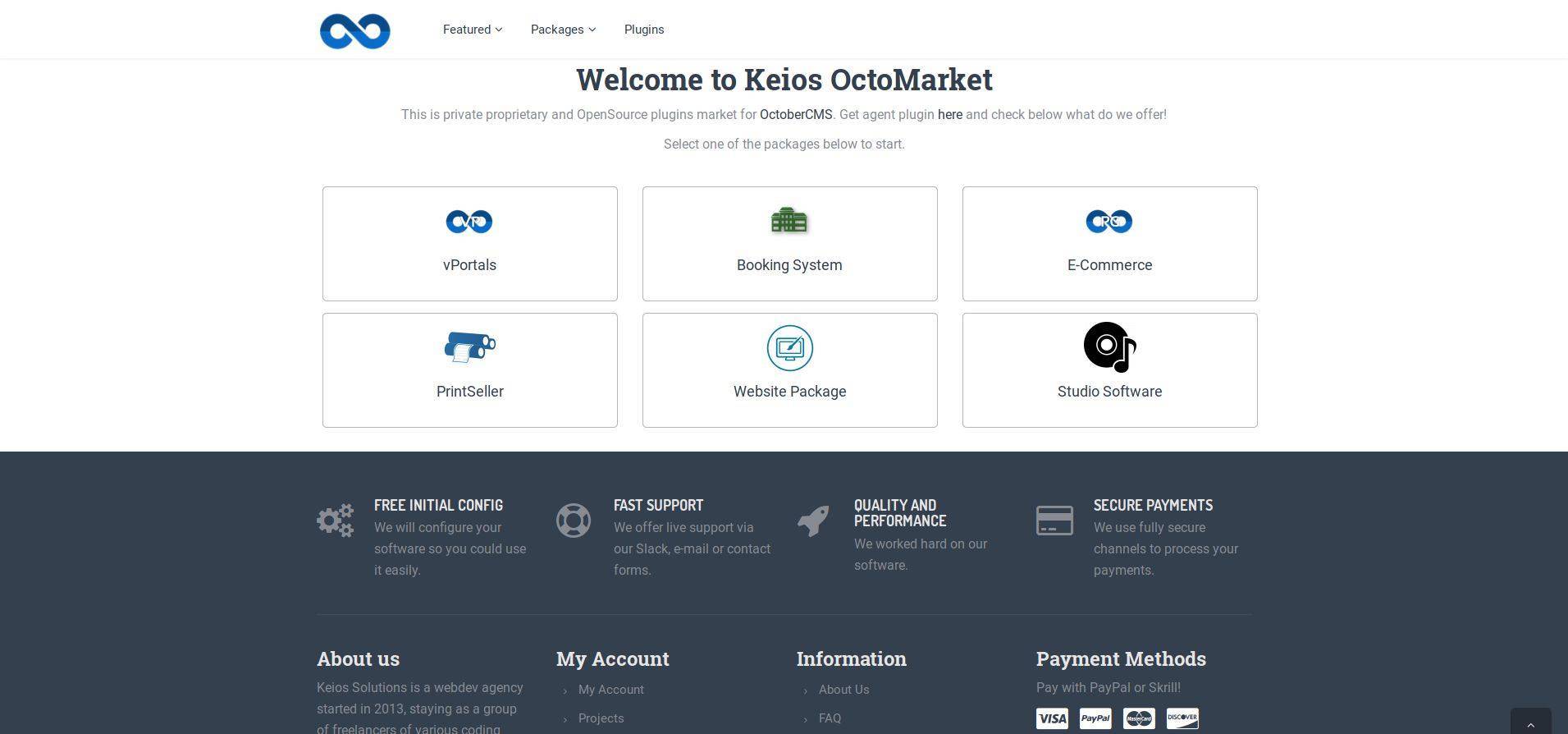
Task: Visit the FAQ footer link
Action: [x=830, y=718]
